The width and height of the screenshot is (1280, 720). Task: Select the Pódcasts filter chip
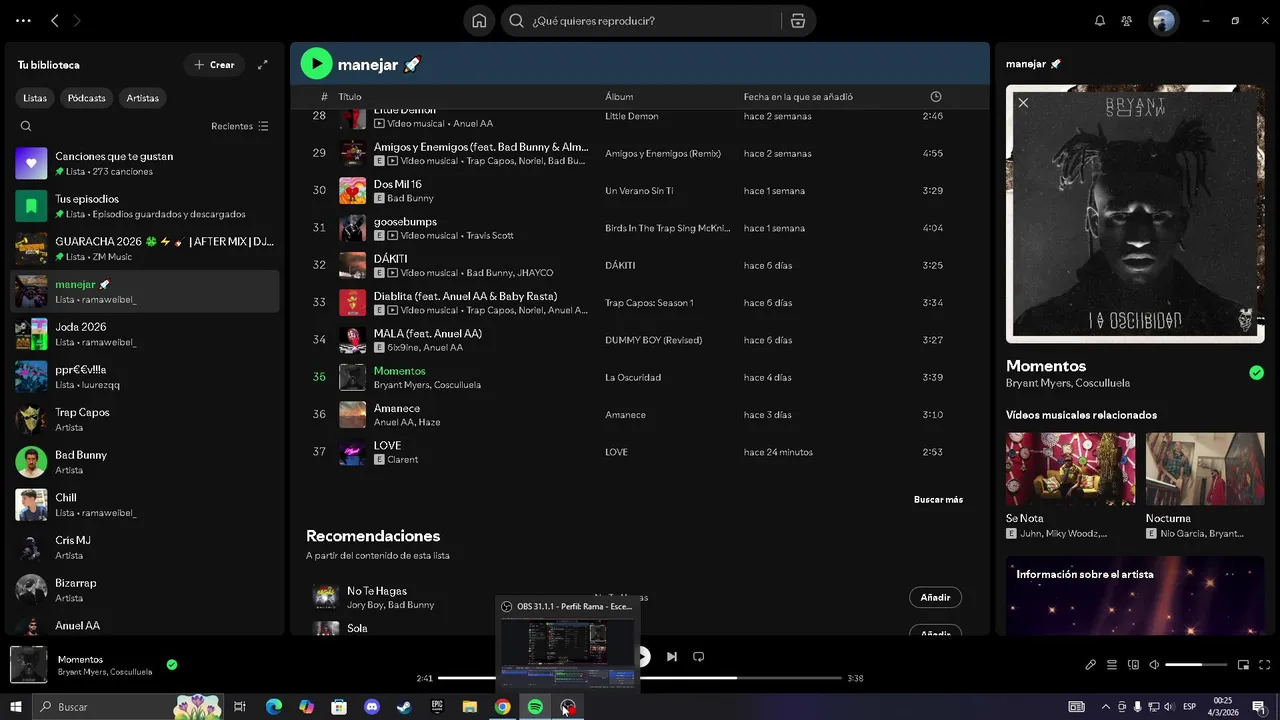(x=87, y=98)
